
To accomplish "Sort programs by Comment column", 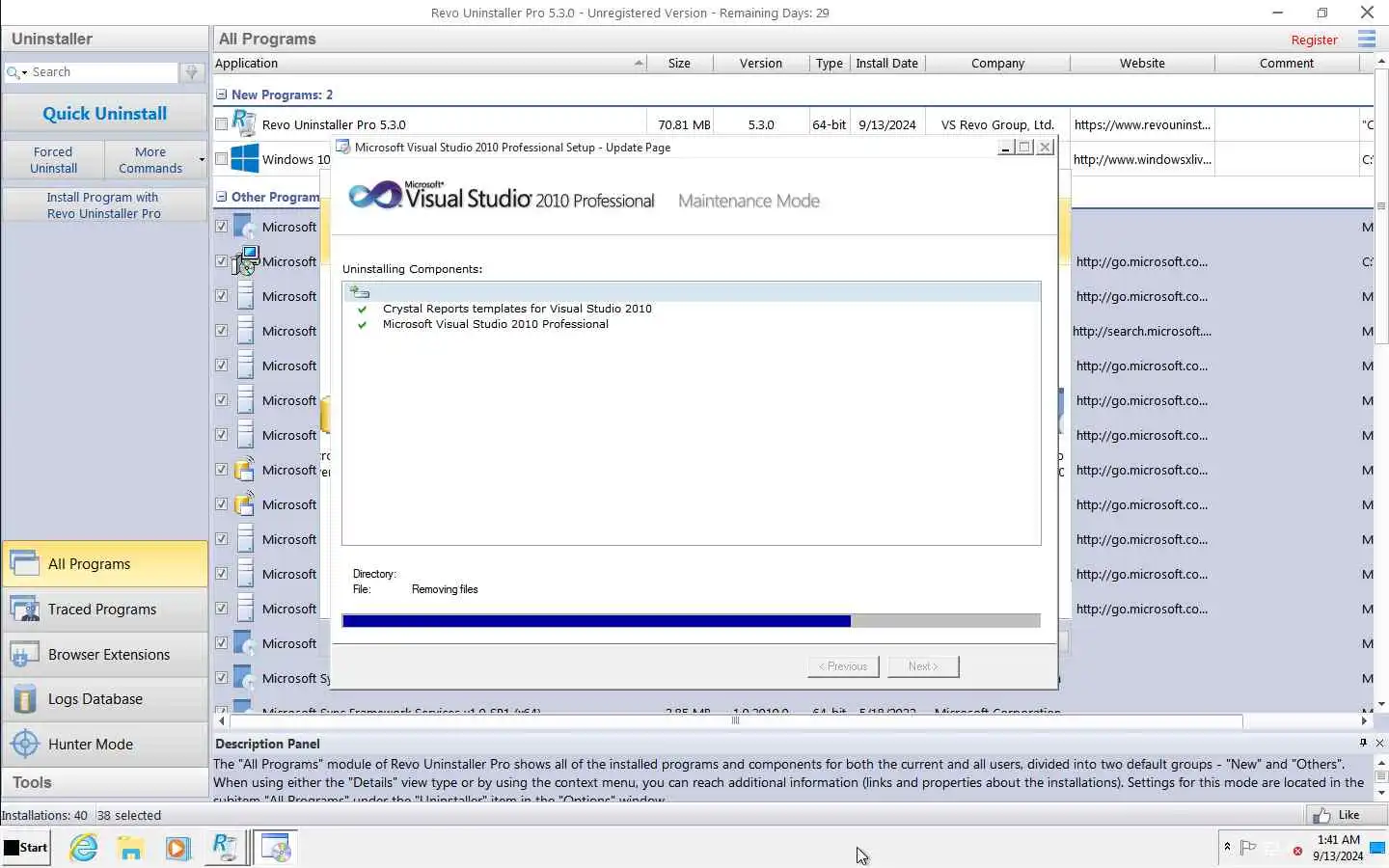I will 1286,63.
